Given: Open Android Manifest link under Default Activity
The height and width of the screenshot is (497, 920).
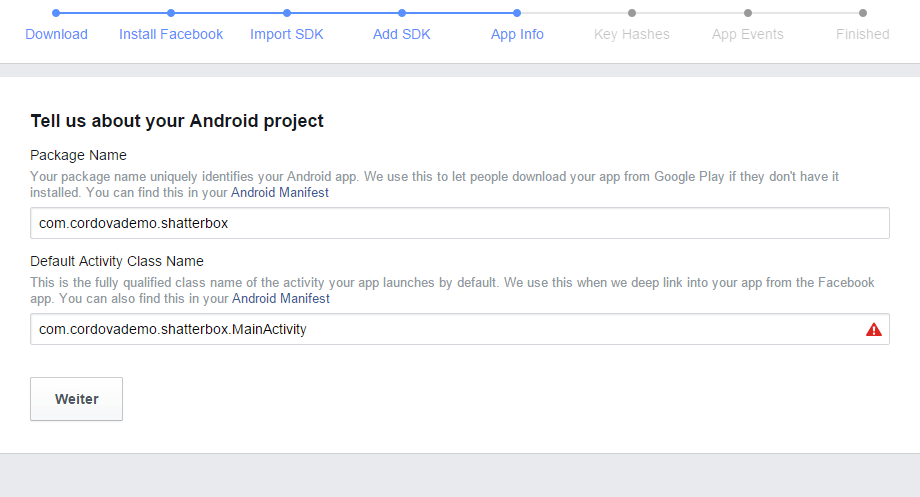Looking at the screenshot, I should coord(281,298).
